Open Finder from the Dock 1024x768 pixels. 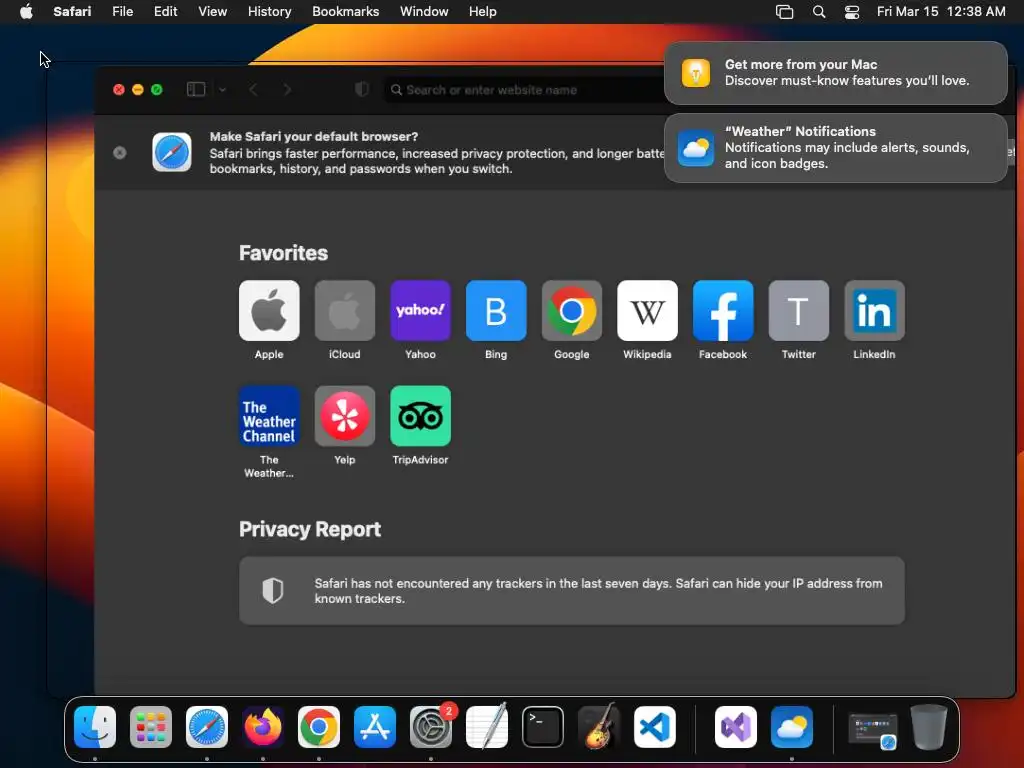(95, 727)
